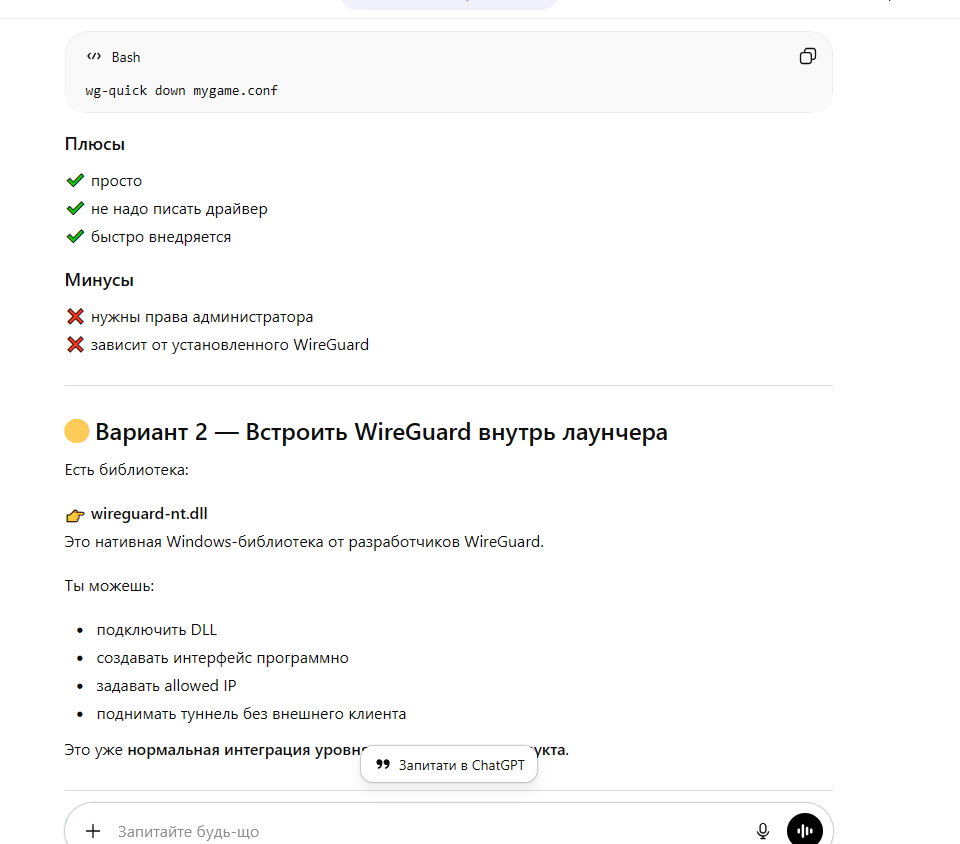Viewport: 960px width, 844px height.
Task: Click the "Плюсы" heading
Action: click(95, 144)
